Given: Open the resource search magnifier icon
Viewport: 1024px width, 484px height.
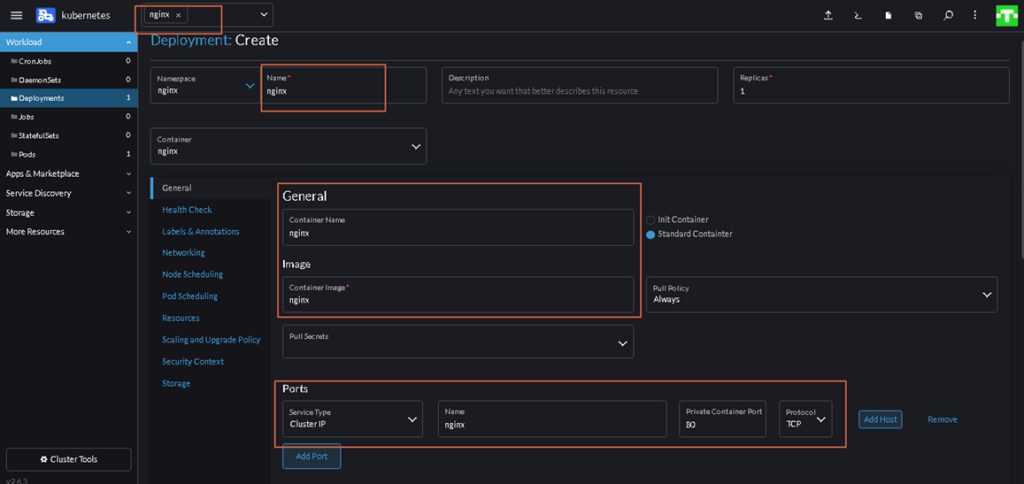Looking at the screenshot, I should click(948, 16).
